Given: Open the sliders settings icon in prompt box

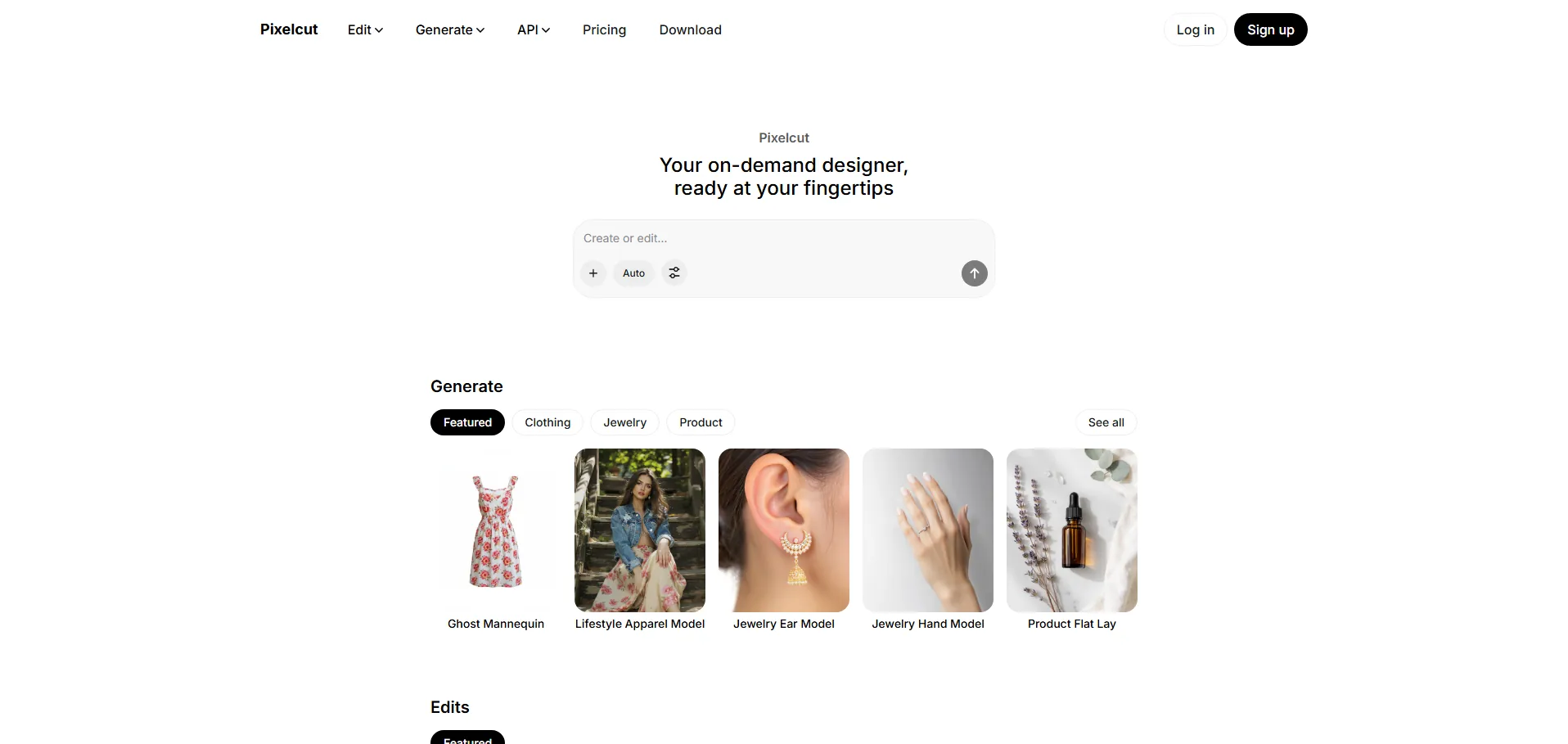Looking at the screenshot, I should [x=674, y=273].
